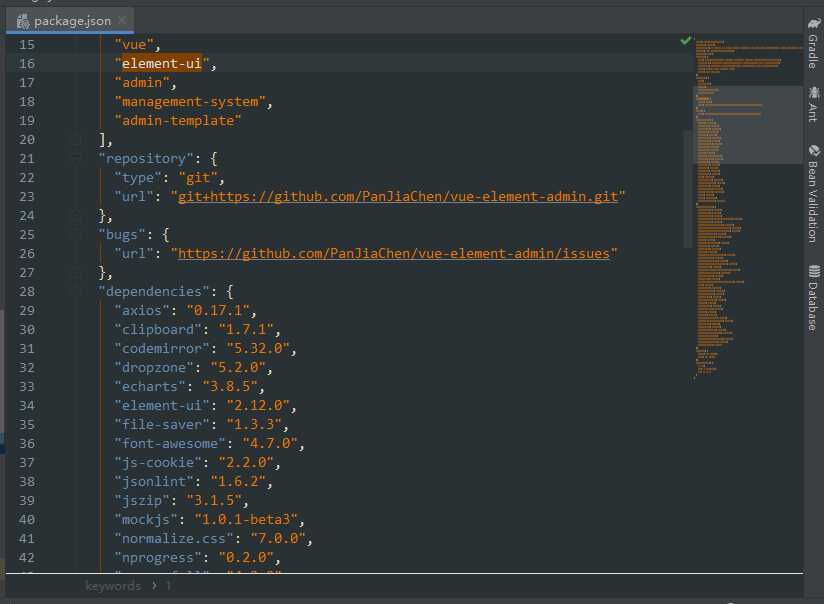Click the "management-system" keyword
Image resolution: width=824 pixels, height=604 pixels.
(190, 101)
